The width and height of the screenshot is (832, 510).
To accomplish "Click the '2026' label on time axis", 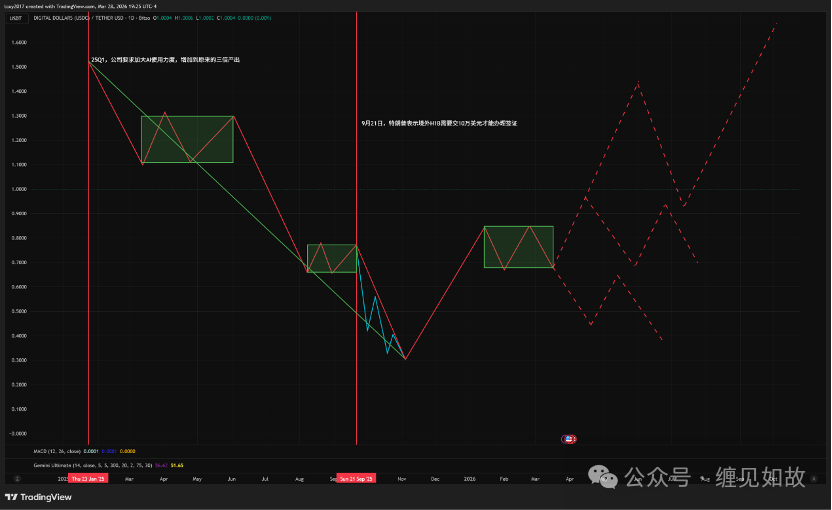I will 470,479.
